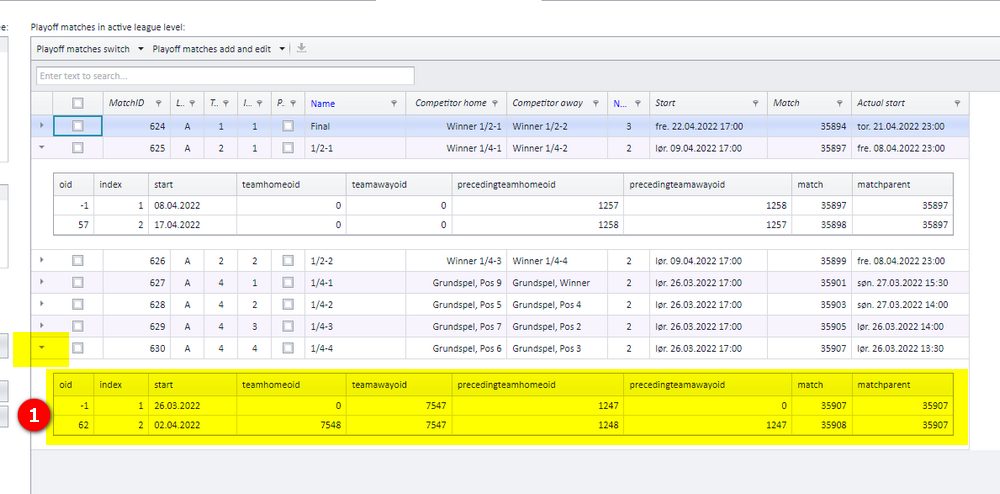Open filter icon on the L.. column
This screenshot has width=1000, height=494.
point(192,103)
